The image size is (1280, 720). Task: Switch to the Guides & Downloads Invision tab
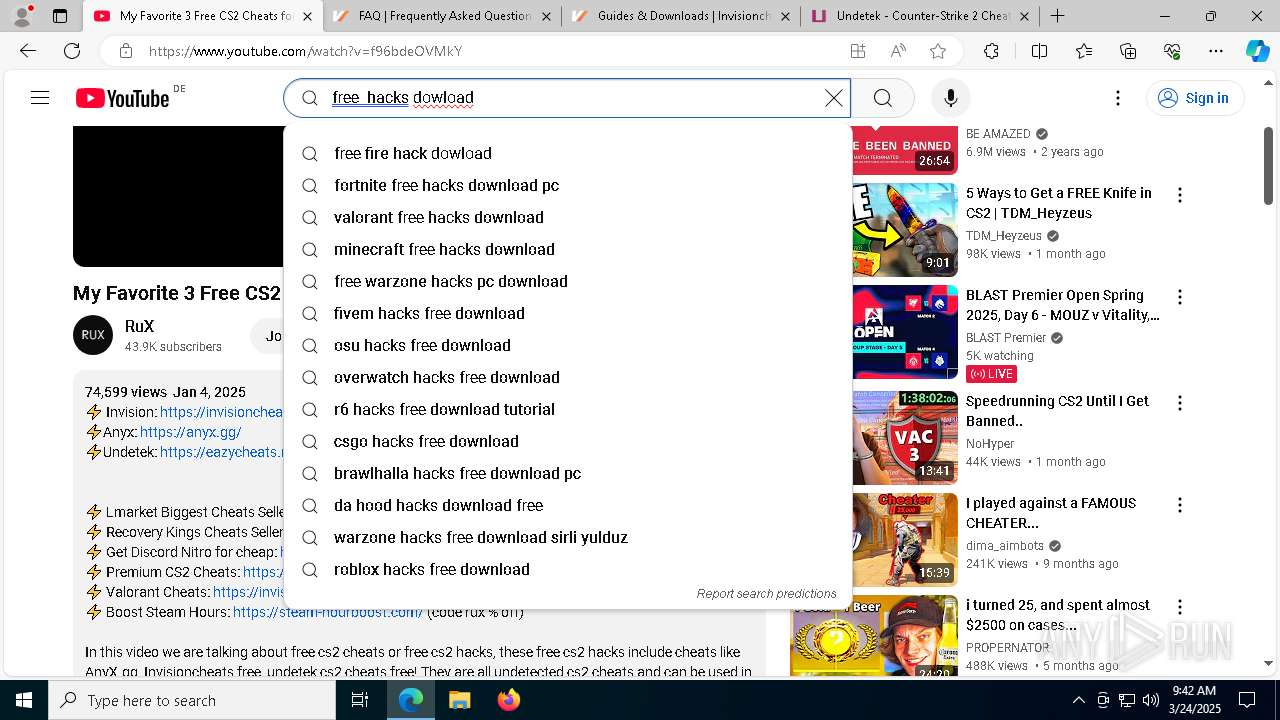680,16
